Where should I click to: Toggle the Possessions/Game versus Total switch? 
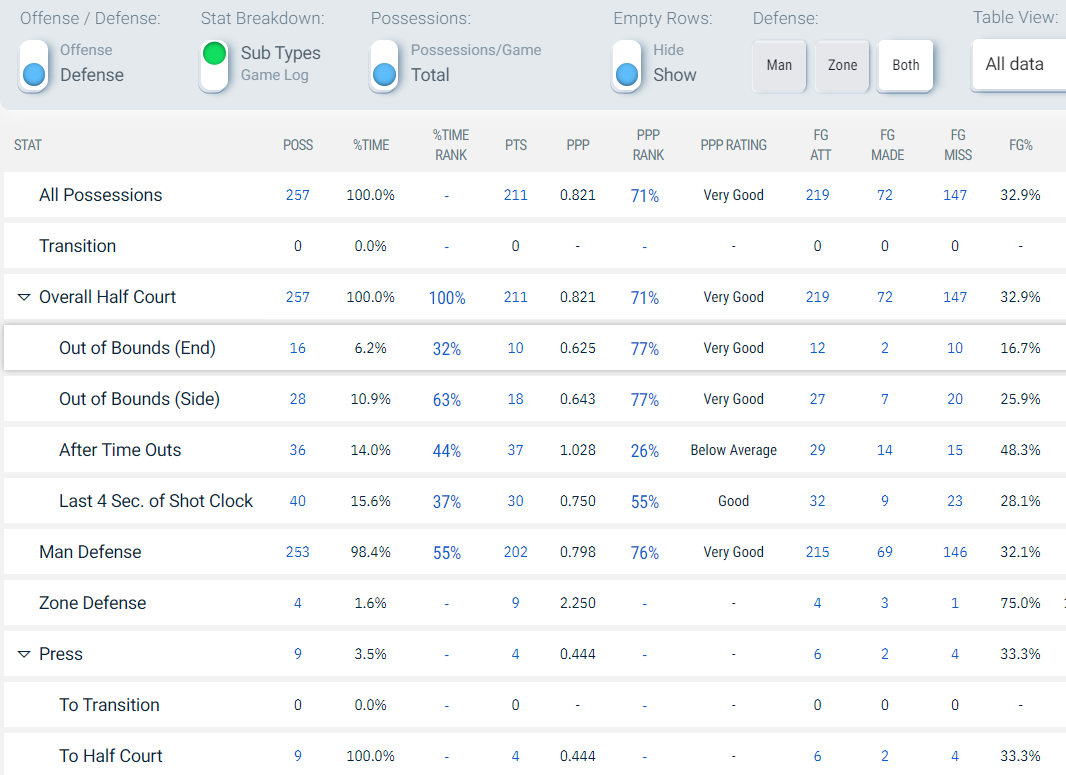[384, 64]
